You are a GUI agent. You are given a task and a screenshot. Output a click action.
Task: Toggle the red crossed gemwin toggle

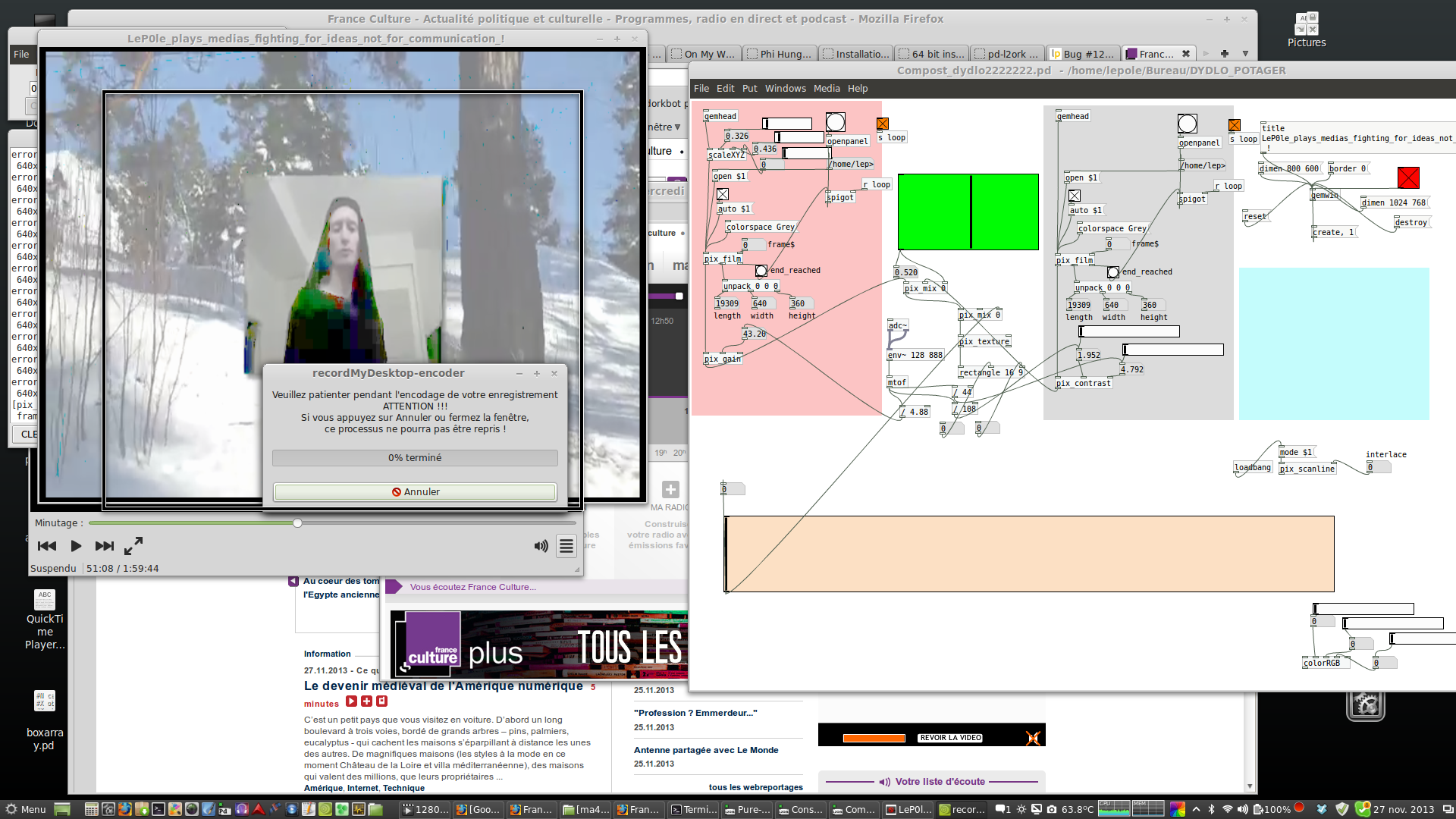(x=1408, y=177)
